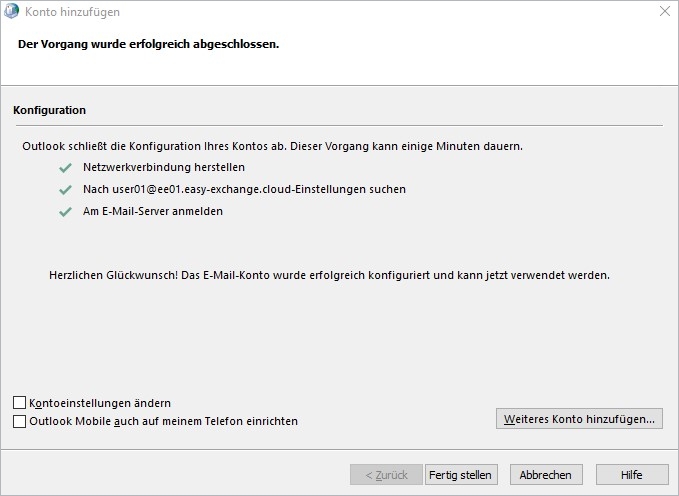Screen dimensions: 679x496
Task: Click the heading Der Vorgang wurde erfolgreich abgeschlossen
Action: tap(149, 44)
